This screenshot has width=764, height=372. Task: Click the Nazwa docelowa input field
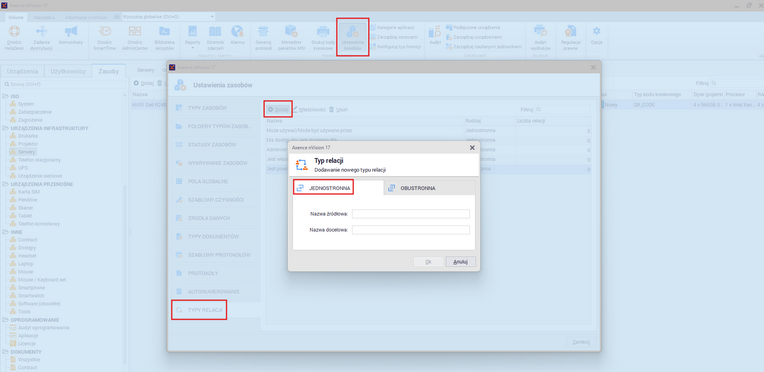click(x=411, y=230)
